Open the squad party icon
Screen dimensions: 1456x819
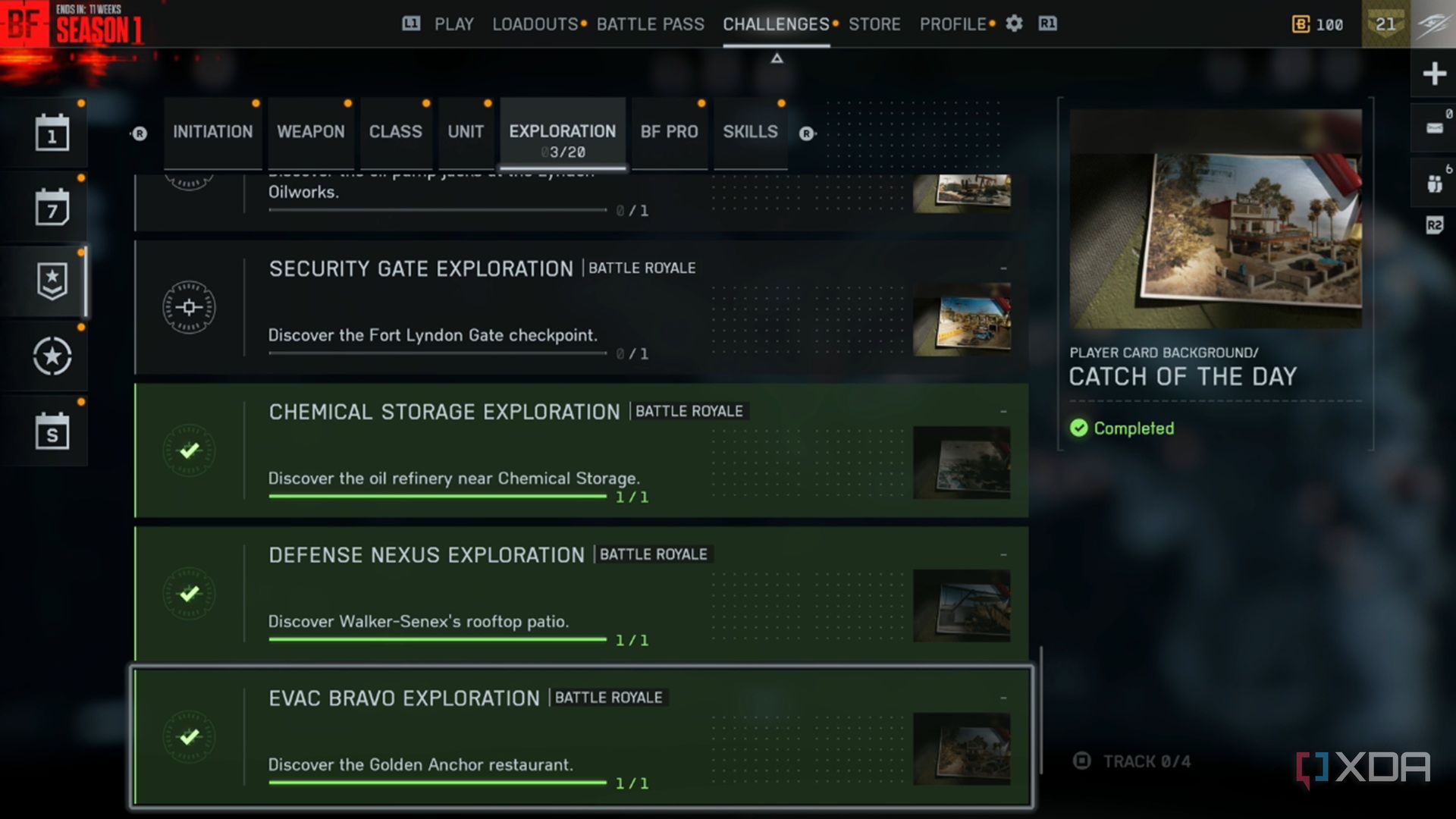click(x=1434, y=183)
